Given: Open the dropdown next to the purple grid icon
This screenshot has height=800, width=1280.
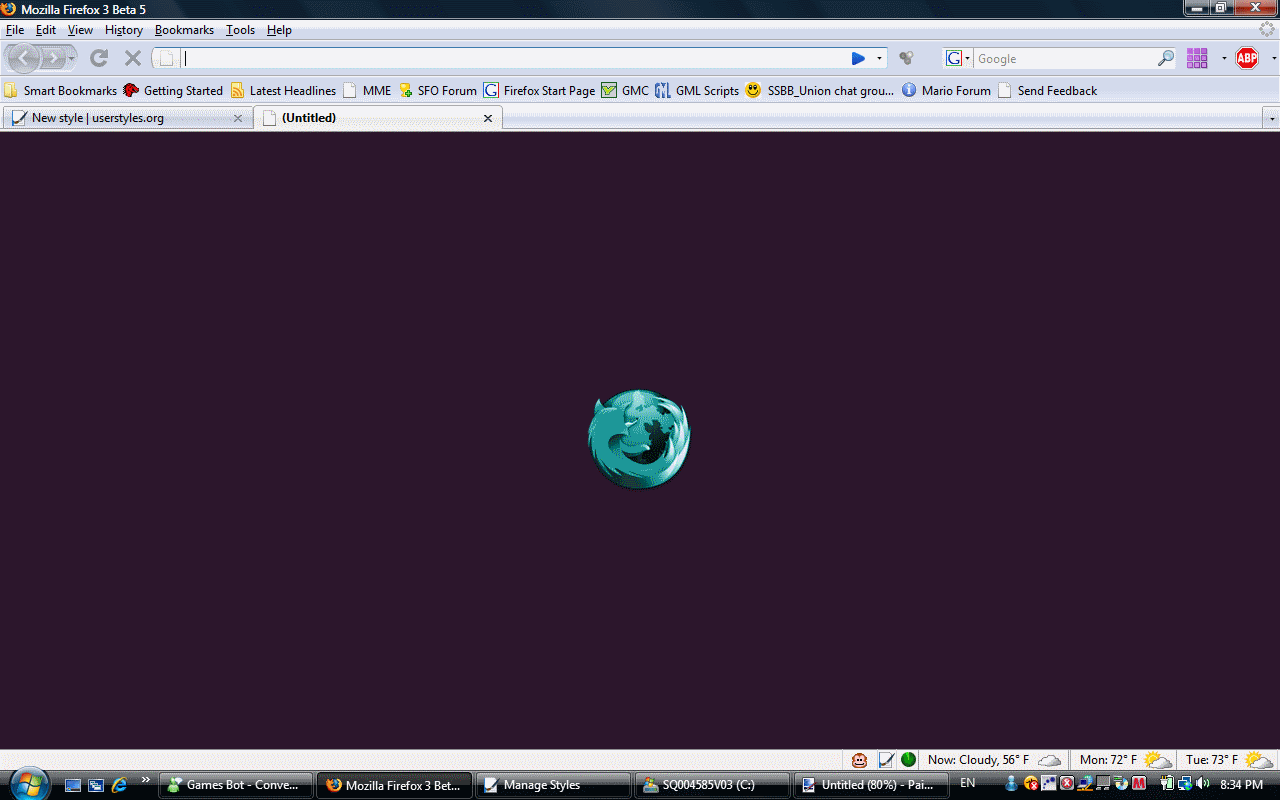Looking at the screenshot, I should tap(1224, 58).
